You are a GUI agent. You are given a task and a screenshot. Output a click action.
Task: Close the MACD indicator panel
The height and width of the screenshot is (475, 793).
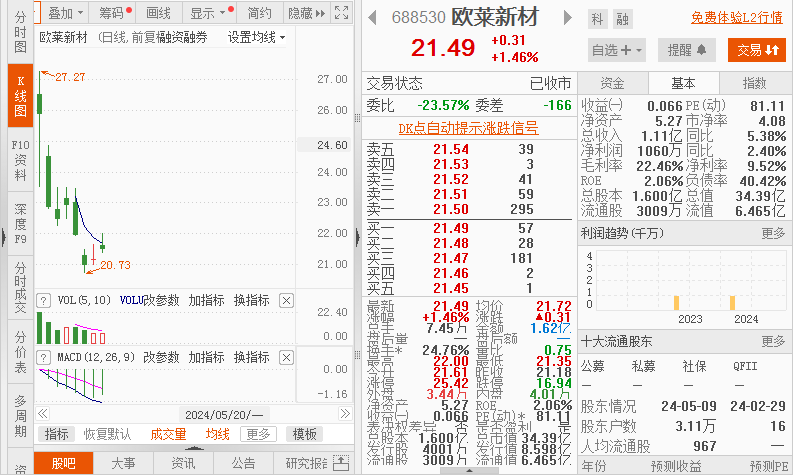[x=286, y=358]
